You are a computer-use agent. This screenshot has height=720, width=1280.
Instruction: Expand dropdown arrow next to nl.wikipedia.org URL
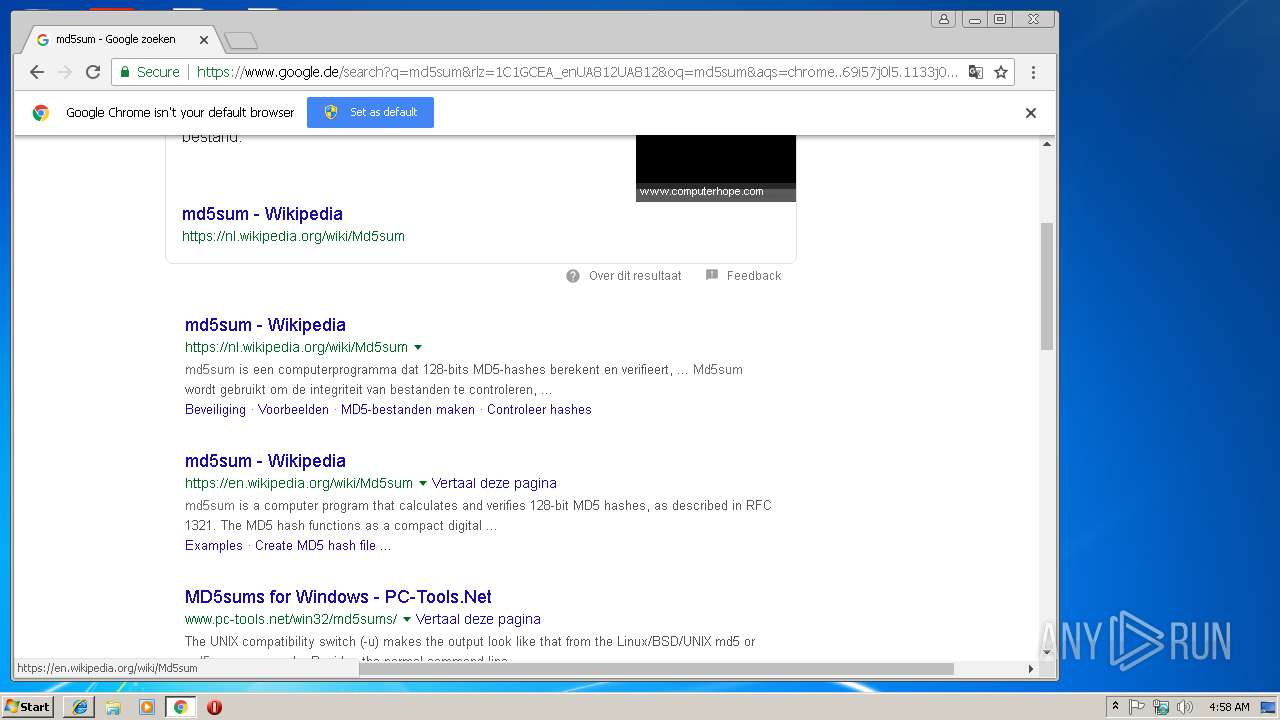pyautogui.click(x=418, y=347)
